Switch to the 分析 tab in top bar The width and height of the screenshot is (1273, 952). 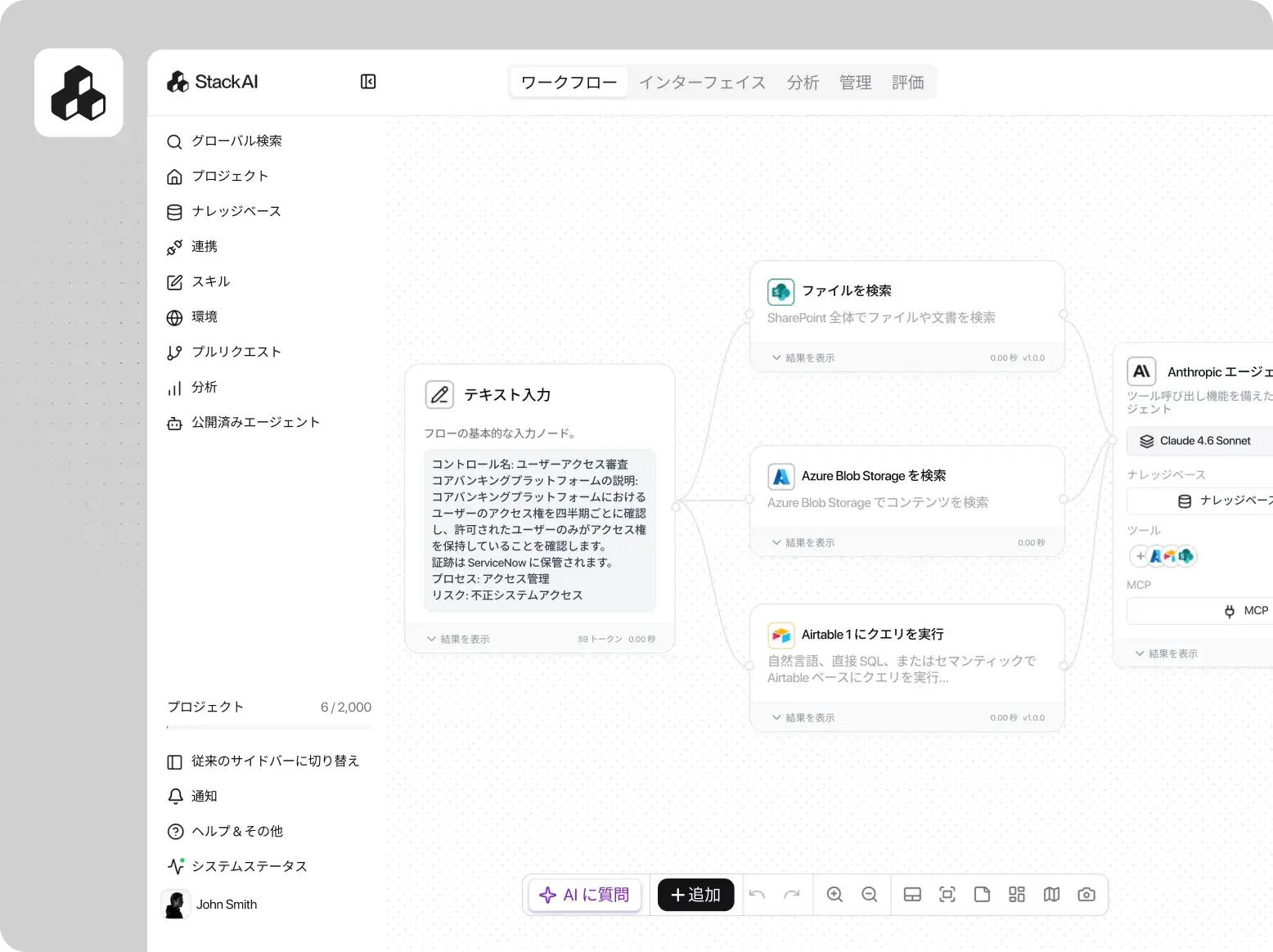pyautogui.click(x=803, y=83)
